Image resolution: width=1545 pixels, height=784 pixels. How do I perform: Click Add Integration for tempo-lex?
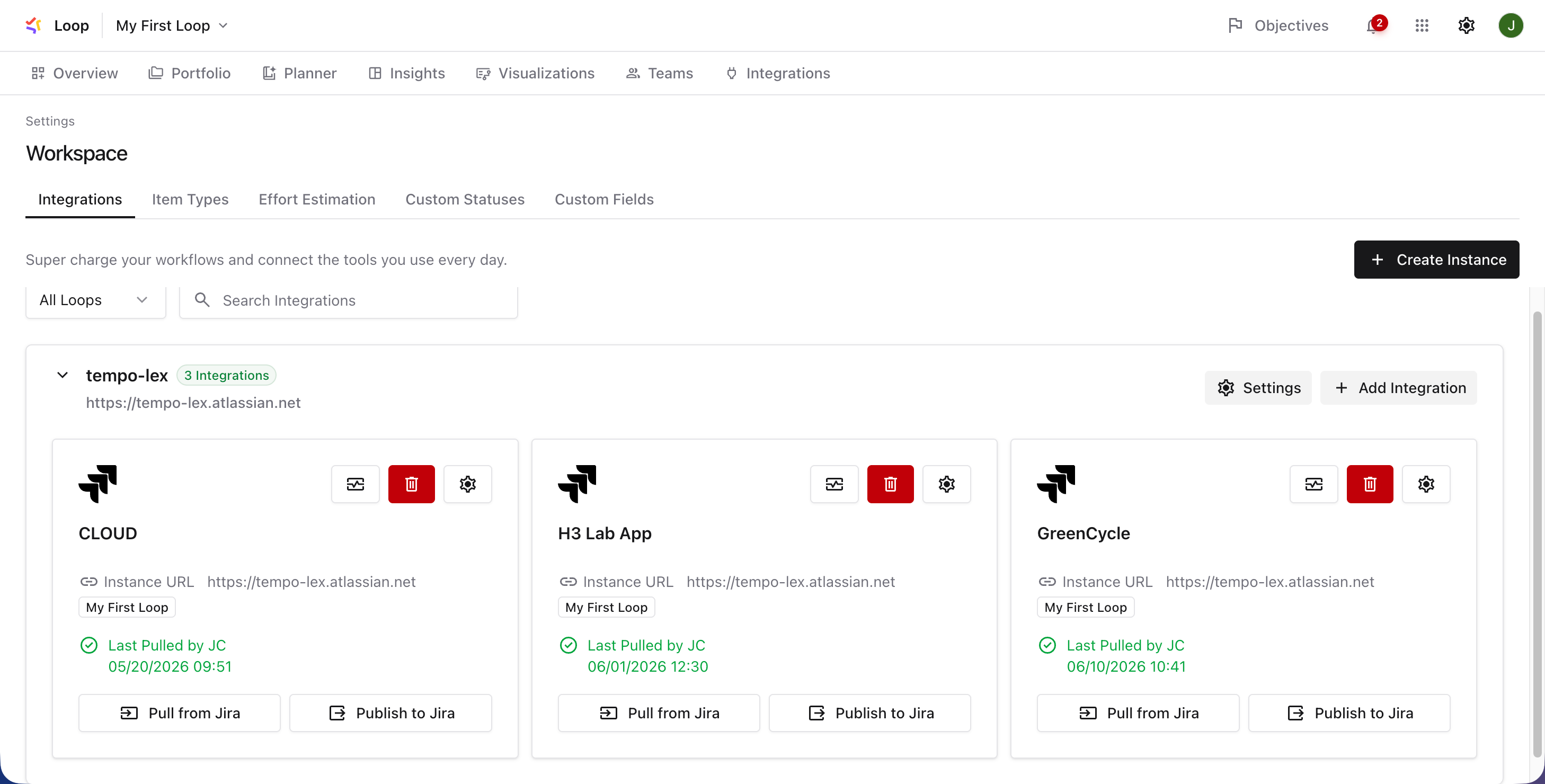1399,388
